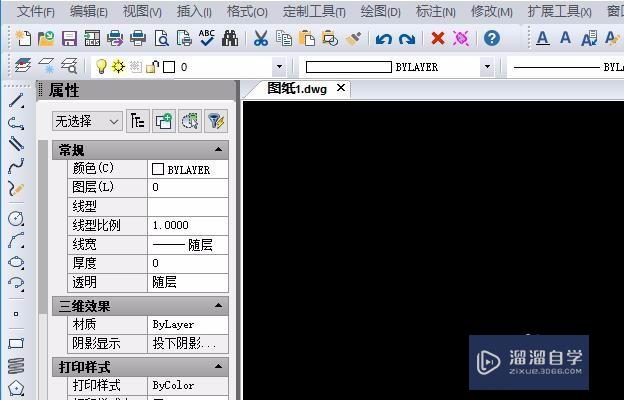This screenshot has height=400, width=624.
Task: Select the Circle drawing tool
Action: point(16,218)
